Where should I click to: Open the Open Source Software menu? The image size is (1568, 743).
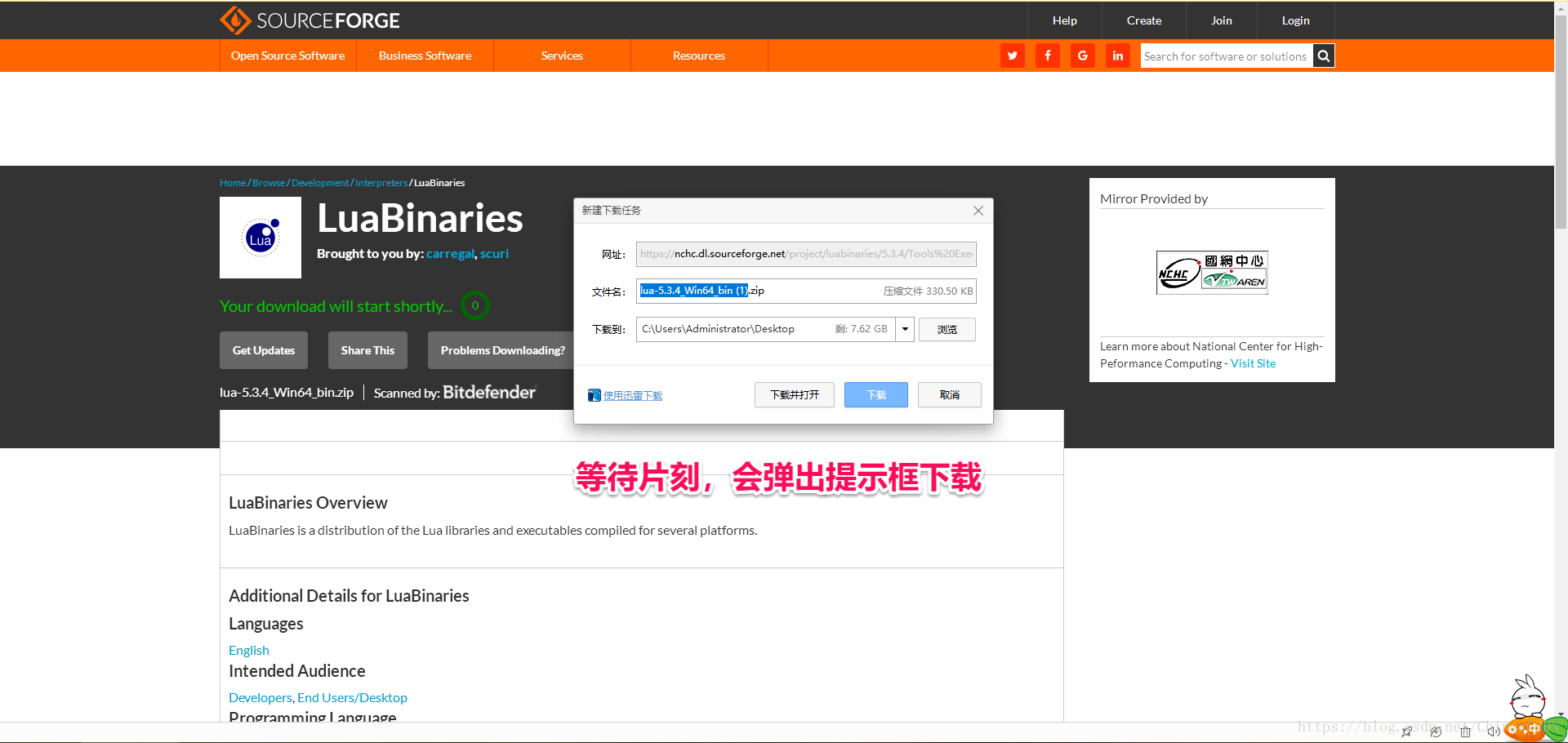[287, 56]
